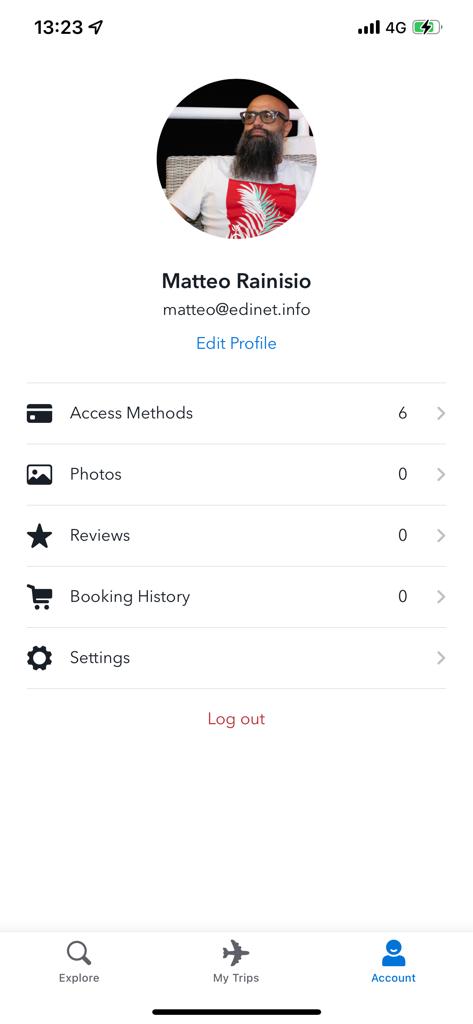Open Access Methods via its chevron arrow
This screenshot has width=473, height=1024.
pyautogui.click(x=441, y=413)
